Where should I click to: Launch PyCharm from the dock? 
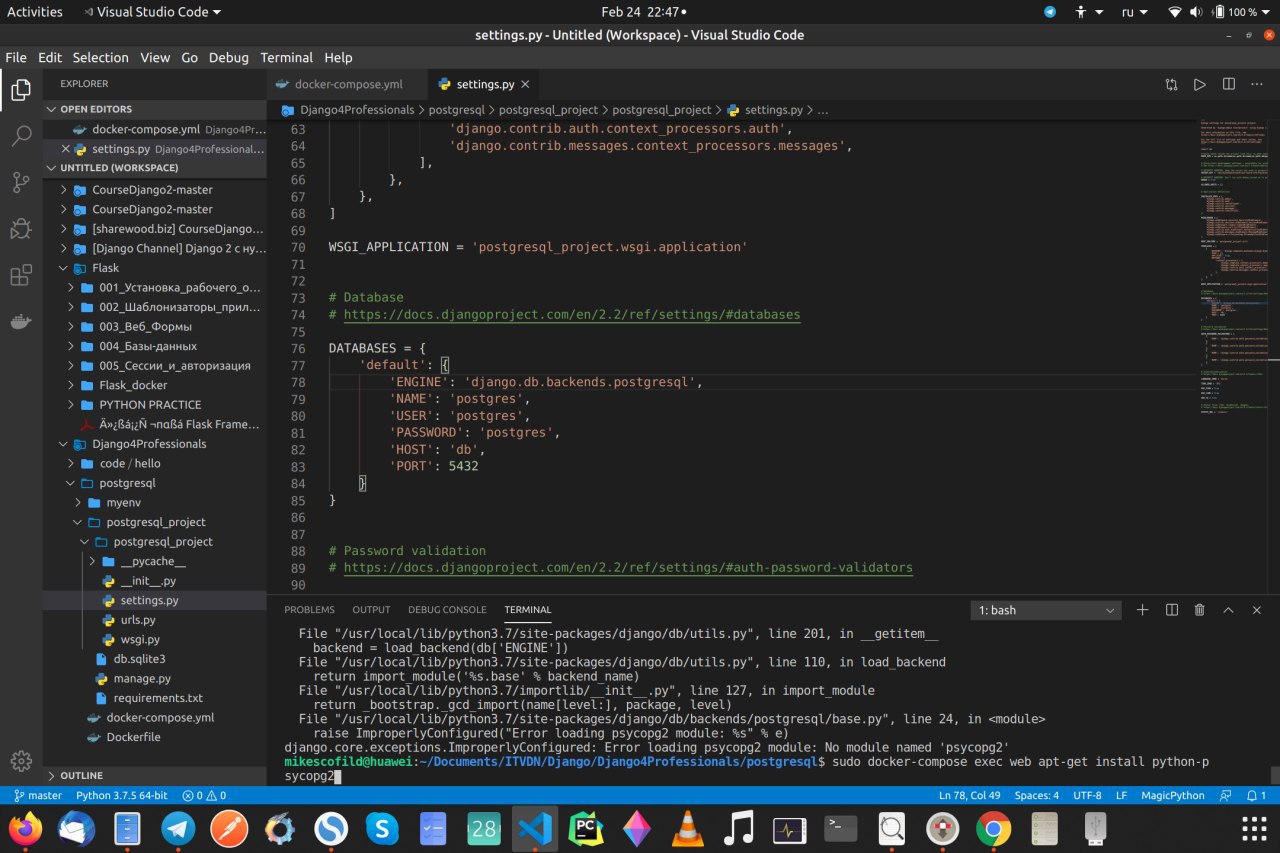[586, 829]
